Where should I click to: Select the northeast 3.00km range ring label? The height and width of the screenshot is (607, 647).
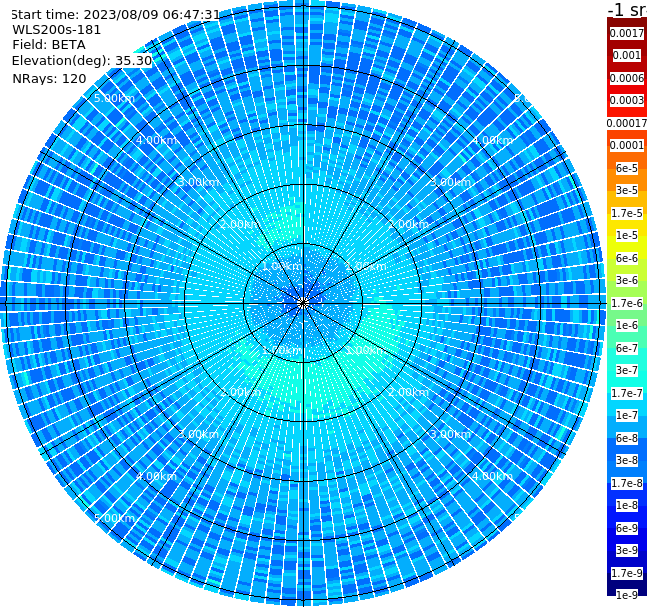coord(451,182)
